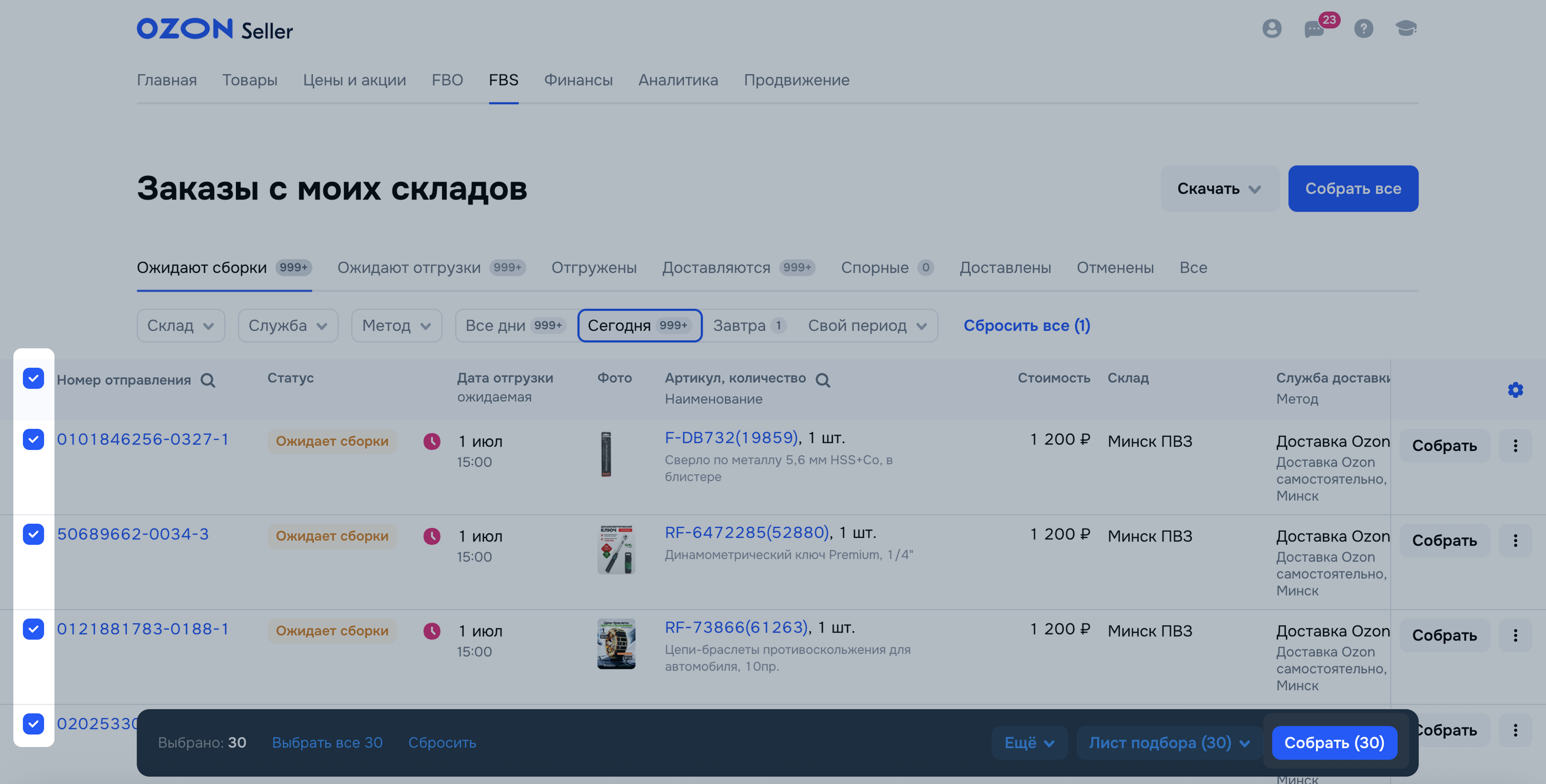Toggle the select-all header checkbox

tap(33, 379)
